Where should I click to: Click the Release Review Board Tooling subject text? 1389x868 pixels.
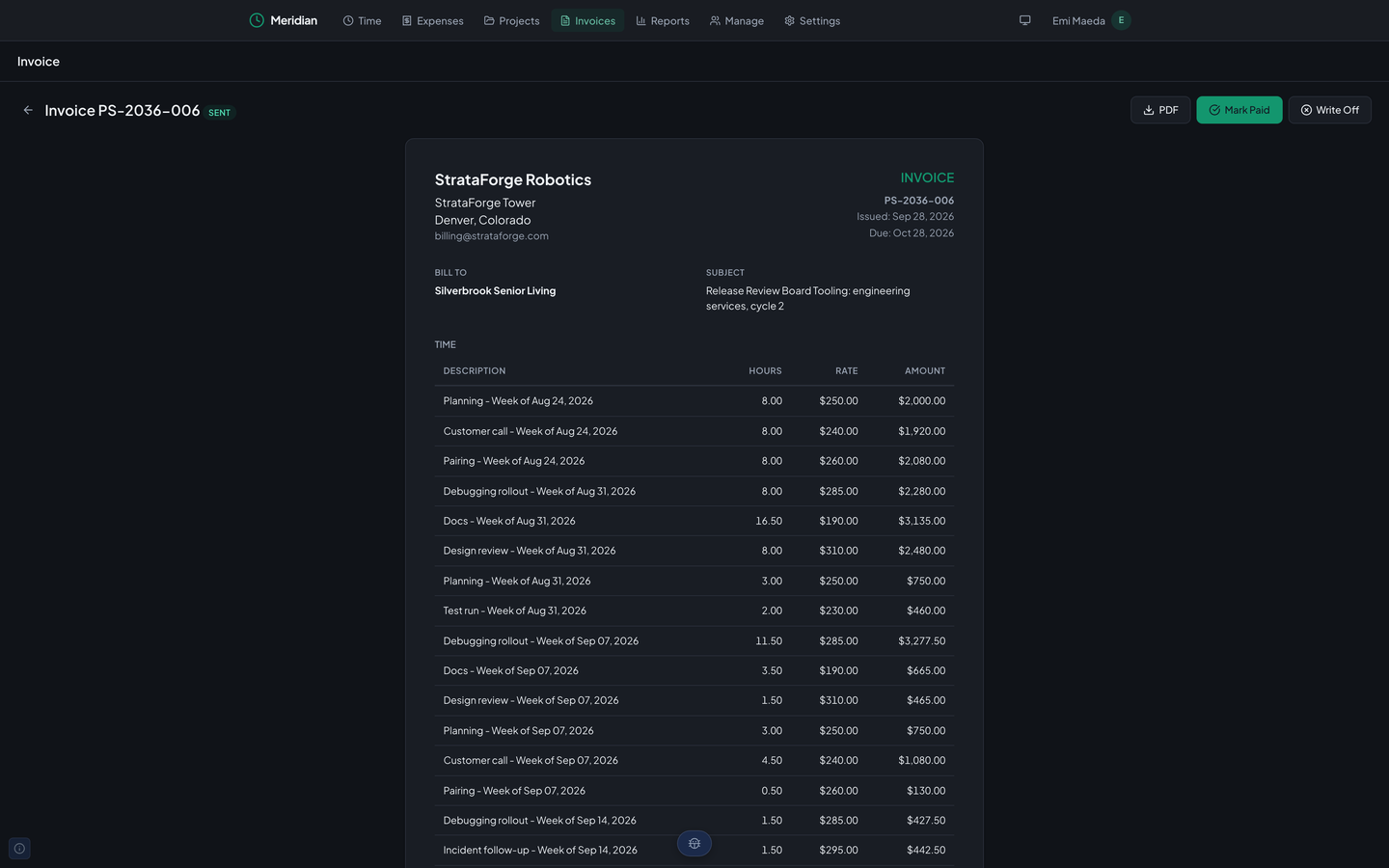coord(808,298)
